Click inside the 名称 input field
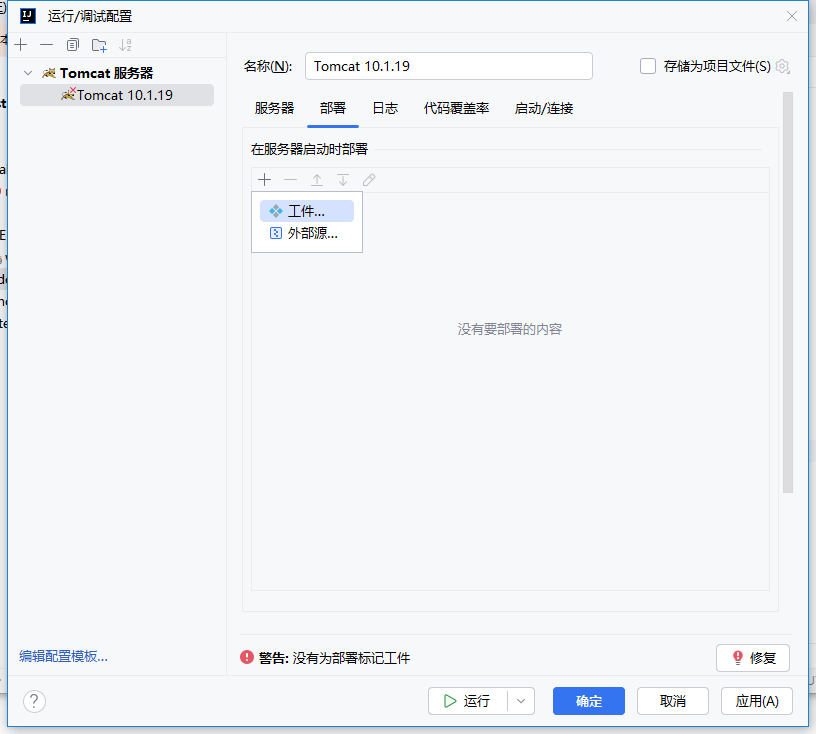This screenshot has width=816, height=734. click(448, 66)
